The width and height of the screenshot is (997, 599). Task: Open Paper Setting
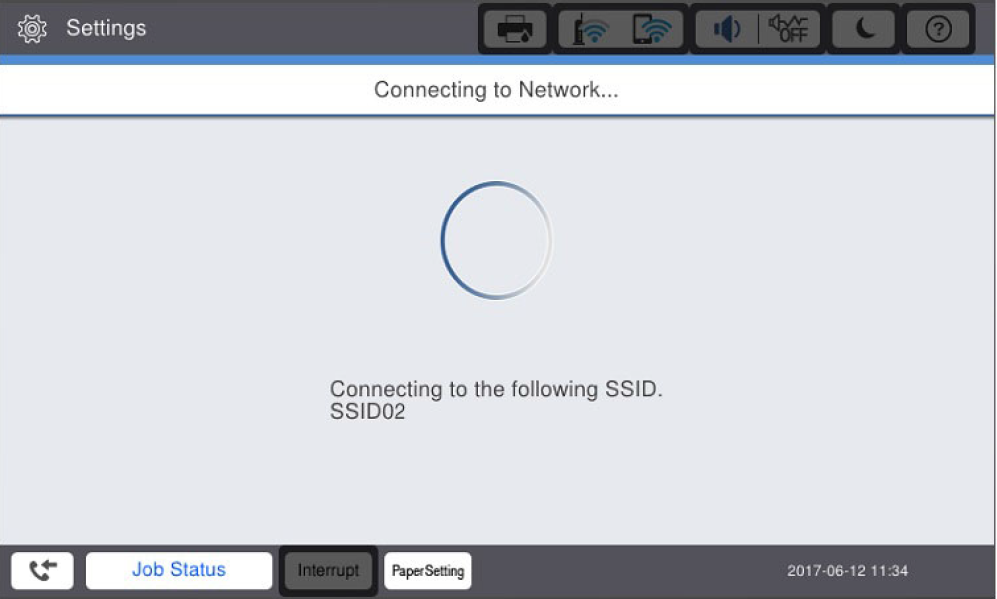click(427, 570)
